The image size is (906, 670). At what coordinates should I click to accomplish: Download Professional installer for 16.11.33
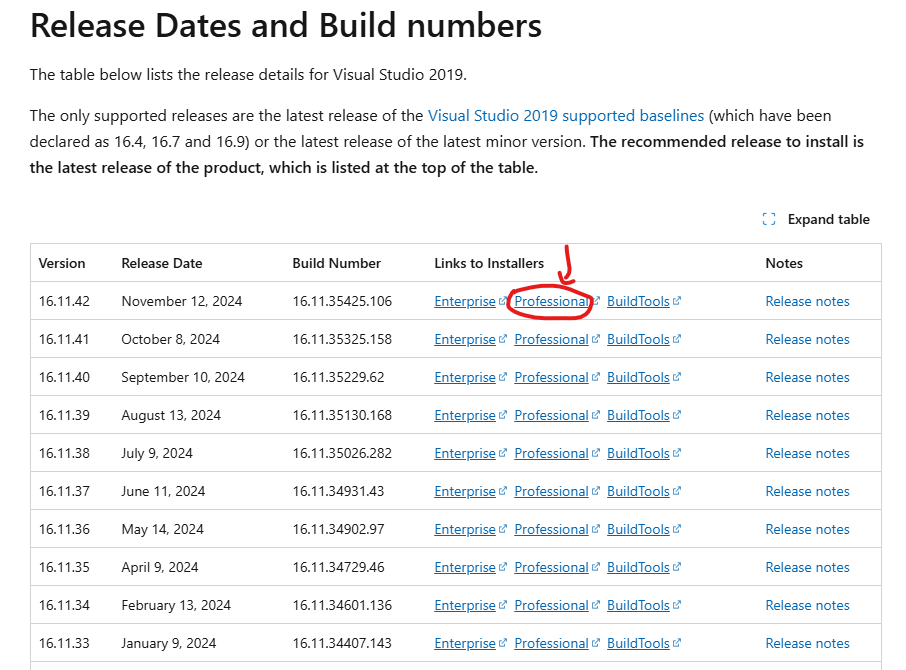551,643
